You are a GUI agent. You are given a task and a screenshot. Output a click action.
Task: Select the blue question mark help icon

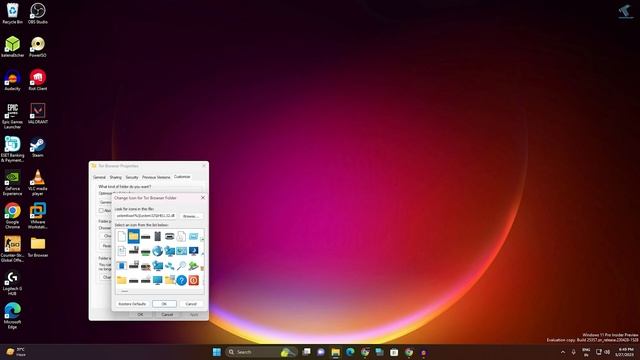click(x=182, y=280)
